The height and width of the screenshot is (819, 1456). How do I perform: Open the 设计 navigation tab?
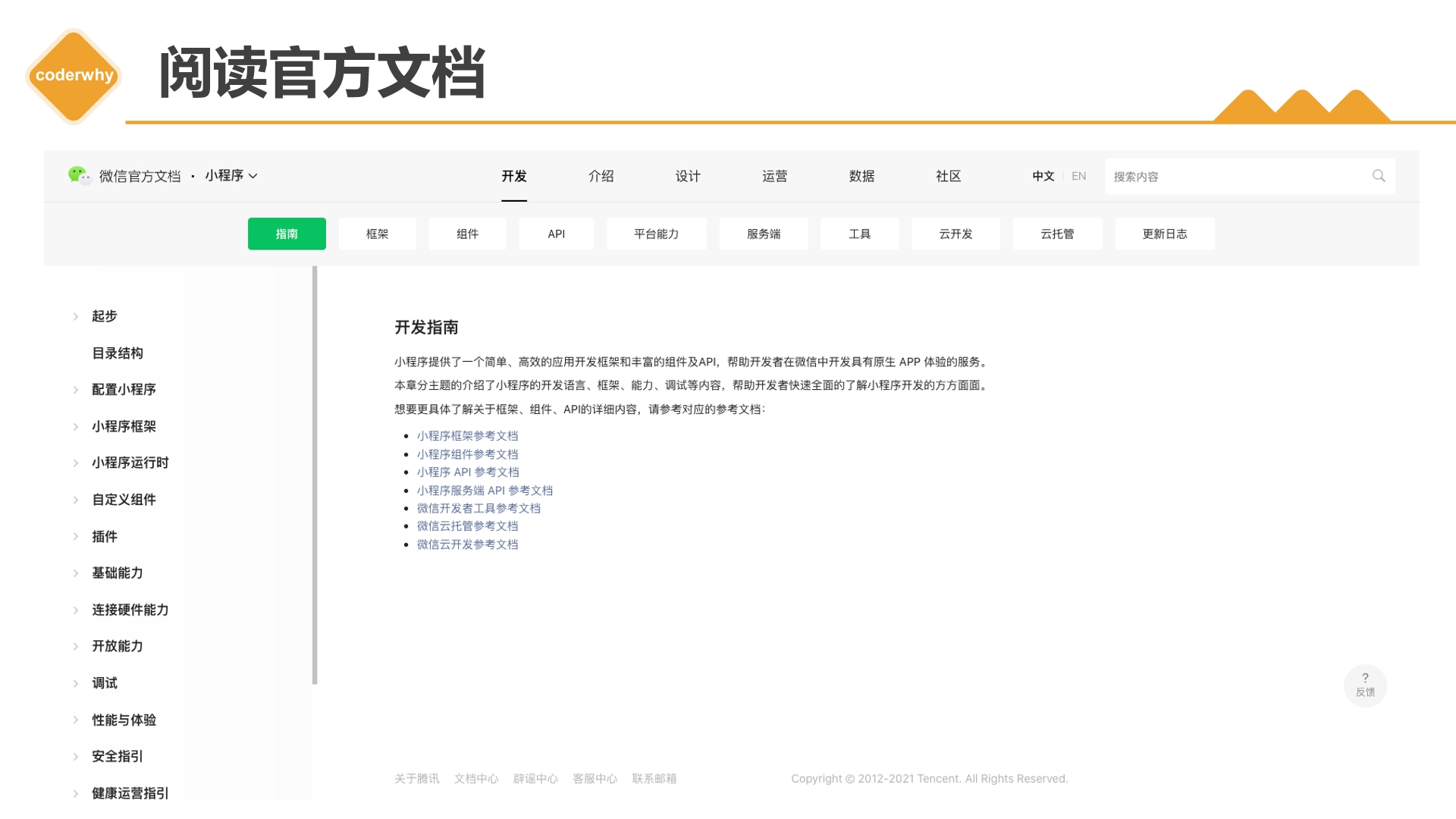tap(688, 176)
